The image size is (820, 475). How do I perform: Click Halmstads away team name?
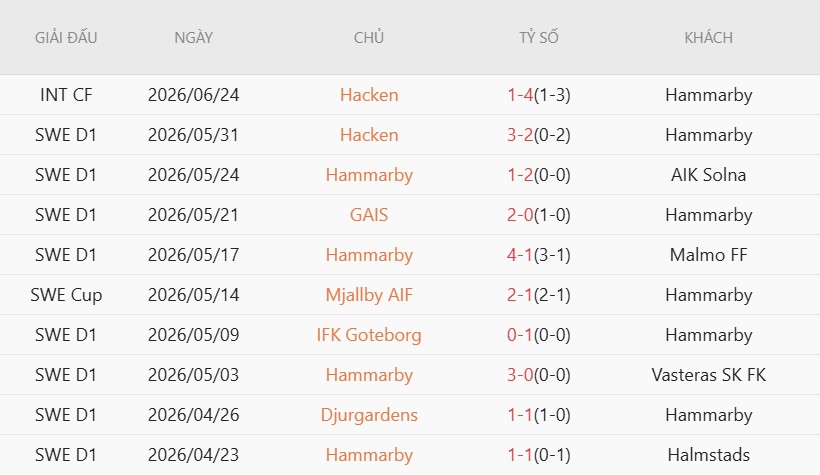coord(708,455)
